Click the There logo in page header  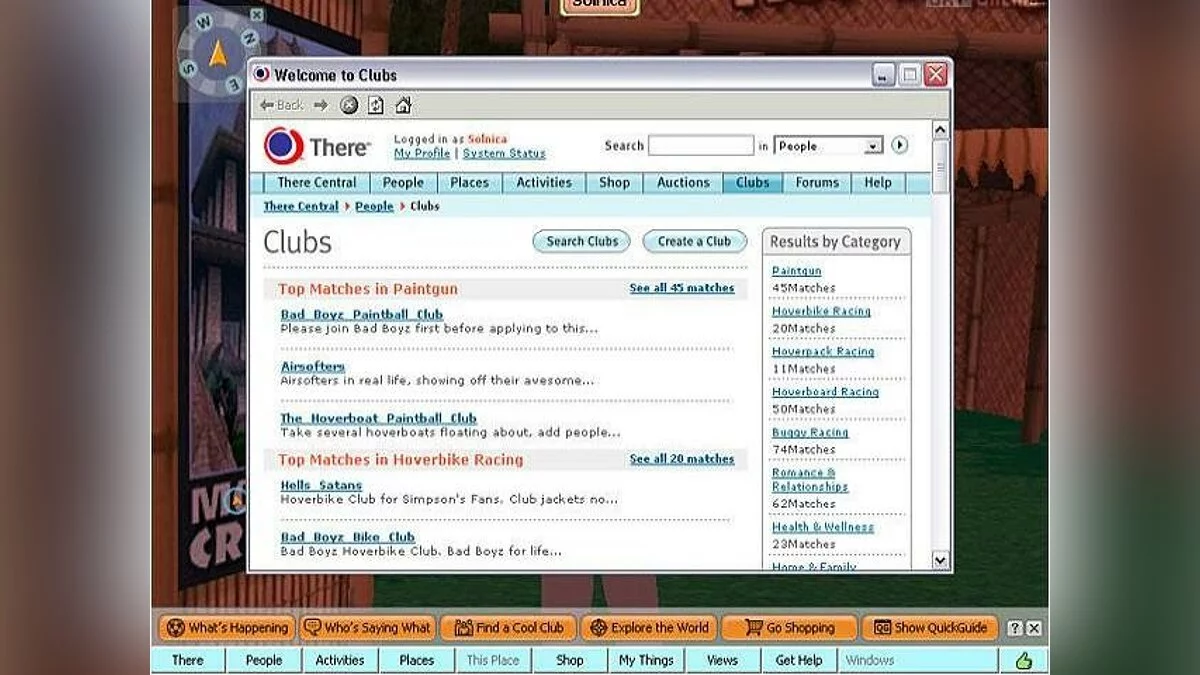[x=317, y=146]
